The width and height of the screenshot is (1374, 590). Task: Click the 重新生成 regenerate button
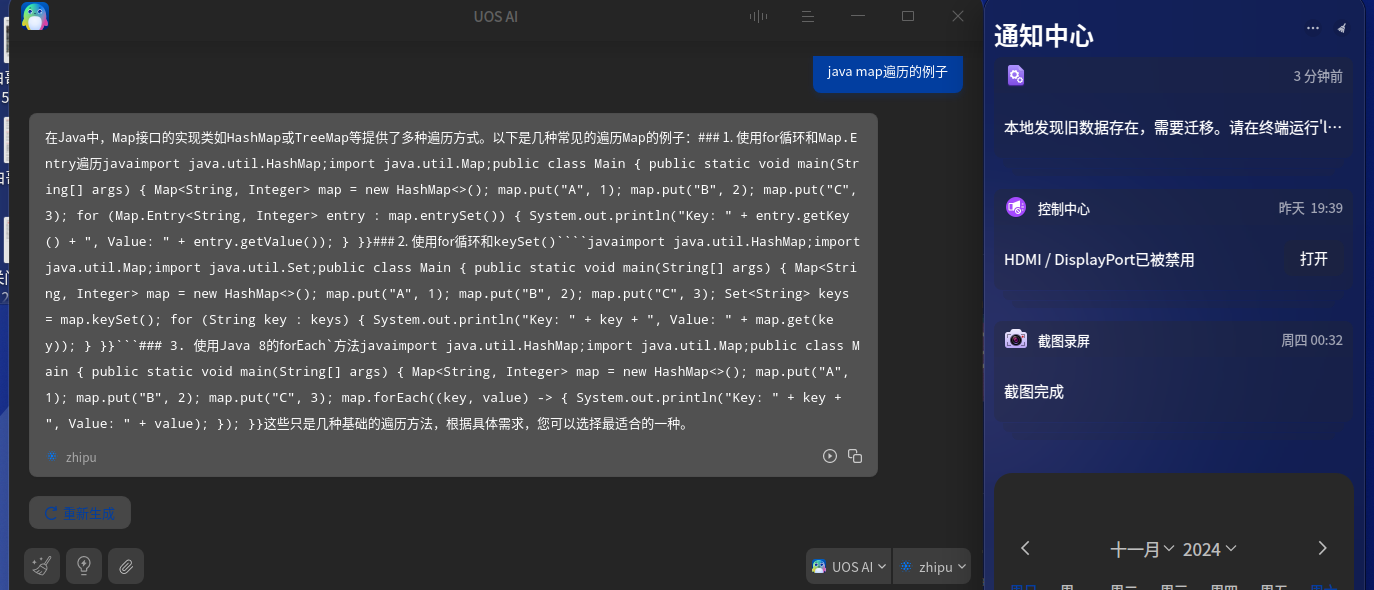[80, 513]
